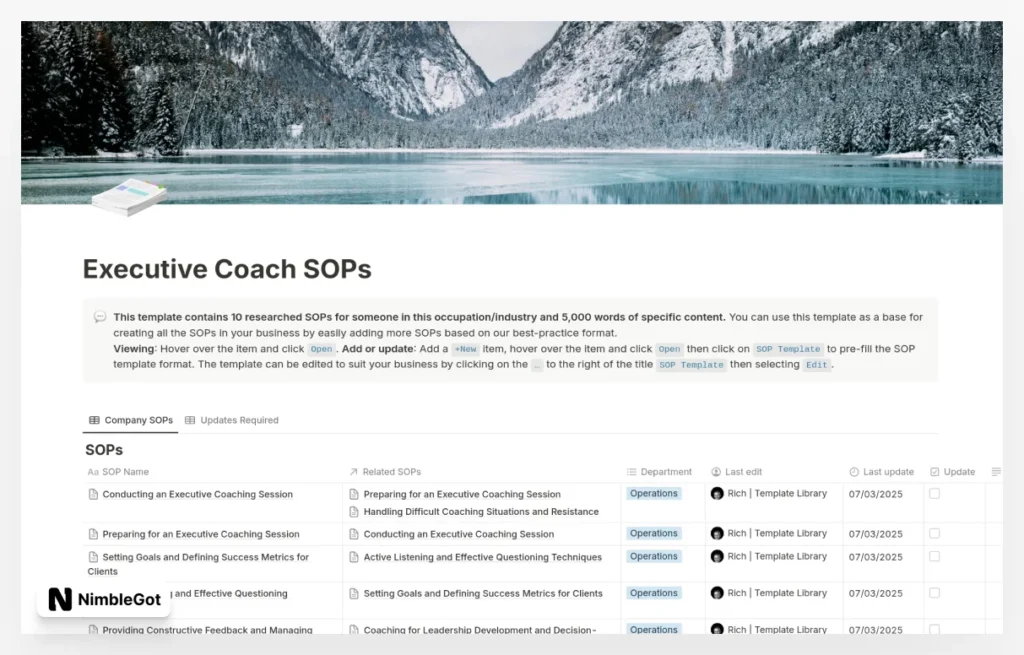This screenshot has height=655, width=1024.
Task: Check the Update checkbox for Conducting an Executive Coaching Session
Action: [x=936, y=494]
